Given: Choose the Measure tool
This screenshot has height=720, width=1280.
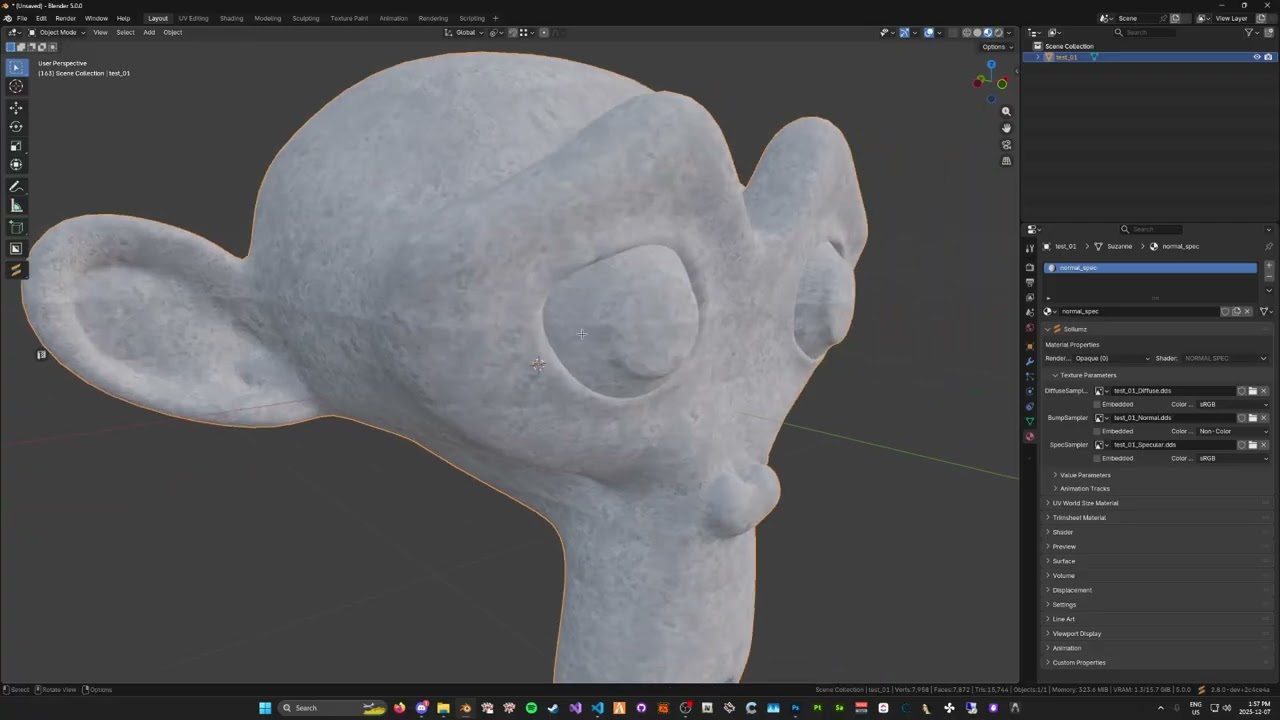Looking at the screenshot, I should [x=16, y=206].
